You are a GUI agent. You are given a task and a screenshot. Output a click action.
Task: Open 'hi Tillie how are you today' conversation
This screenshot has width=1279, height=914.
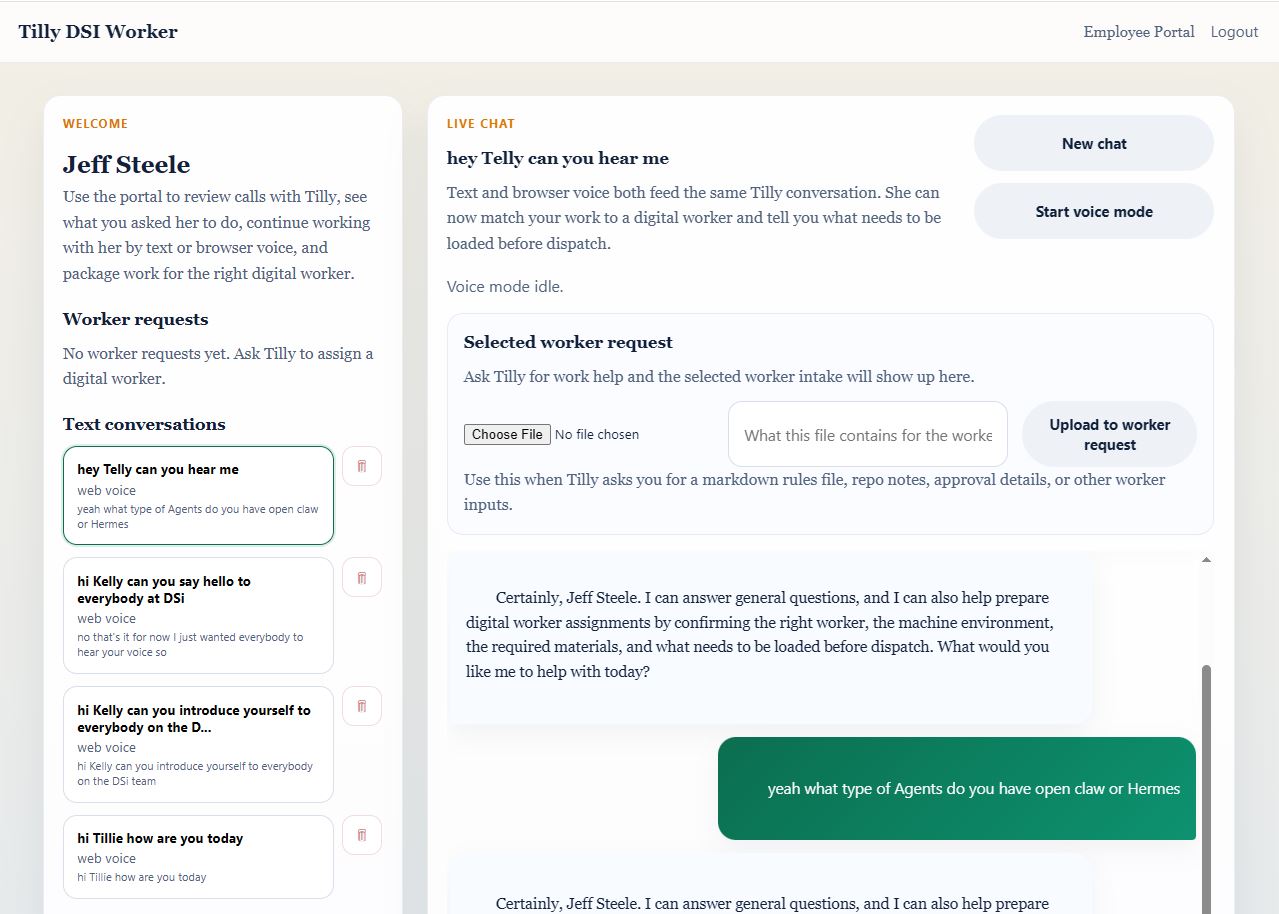pyautogui.click(x=198, y=857)
